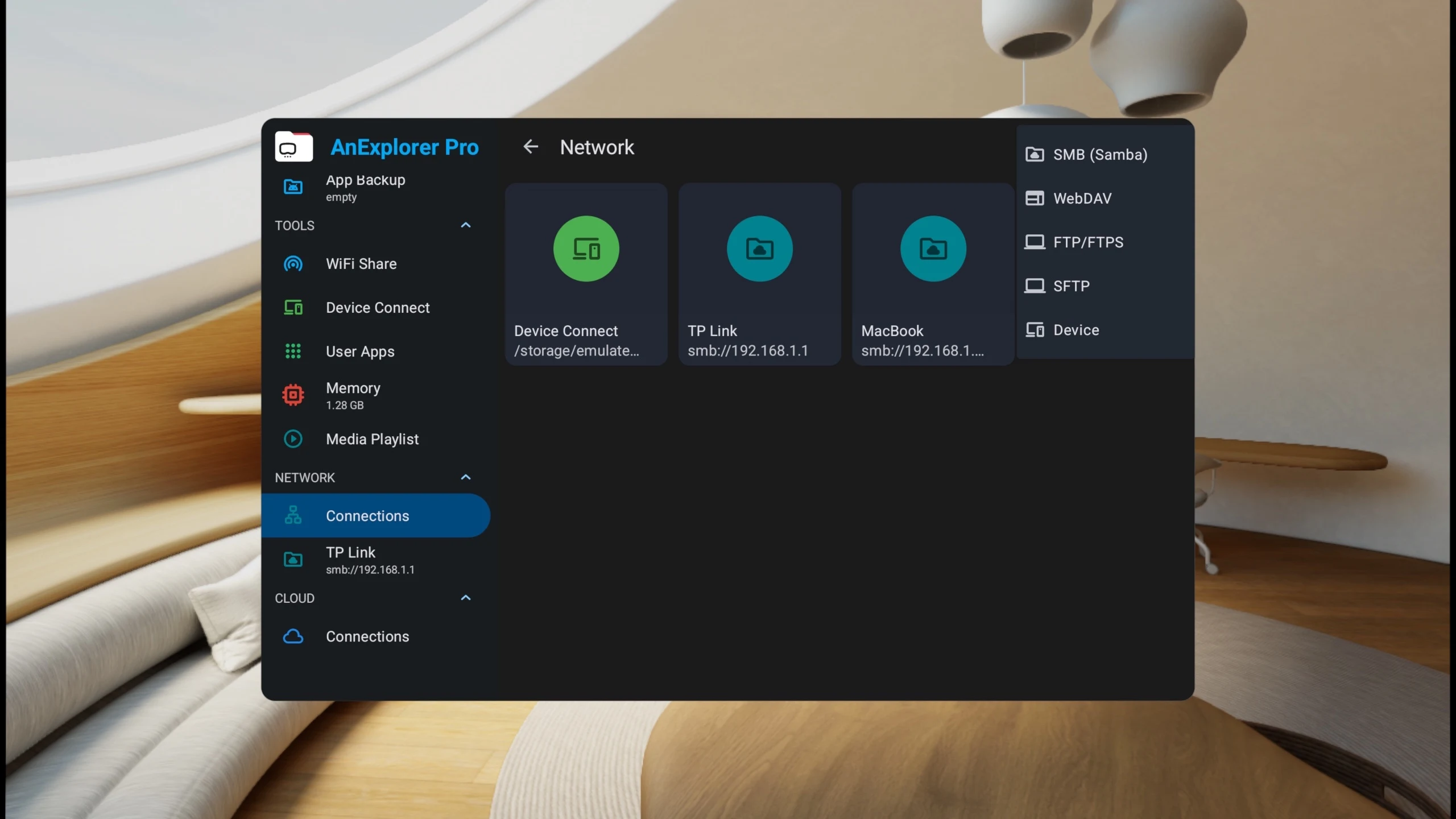Open the App Backup folder icon
Image resolution: width=1456 pixels, height=819 pixels.
293,187
